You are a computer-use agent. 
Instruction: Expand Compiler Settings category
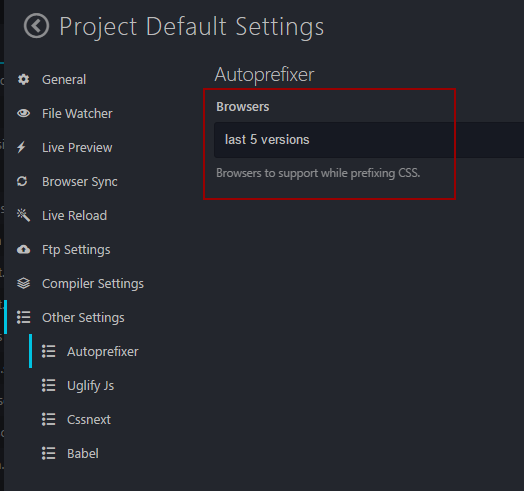[x=93, y=284]
